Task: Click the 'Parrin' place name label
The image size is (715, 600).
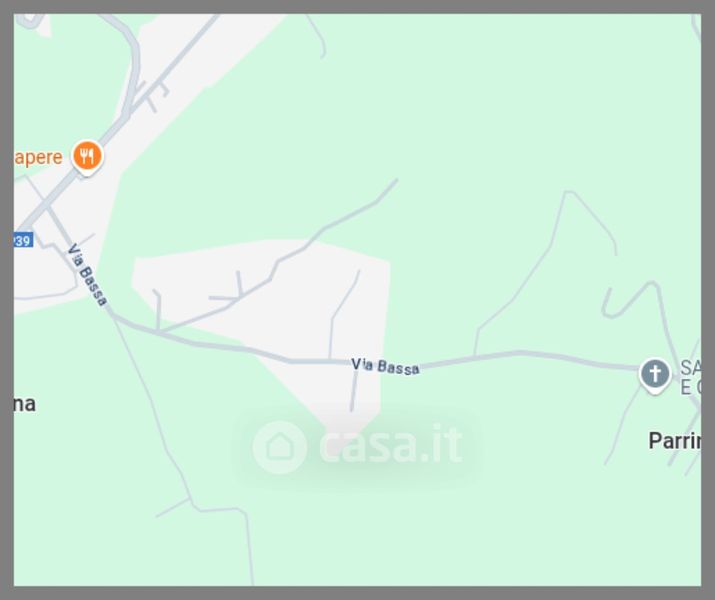Action: (x=675, y=441)
